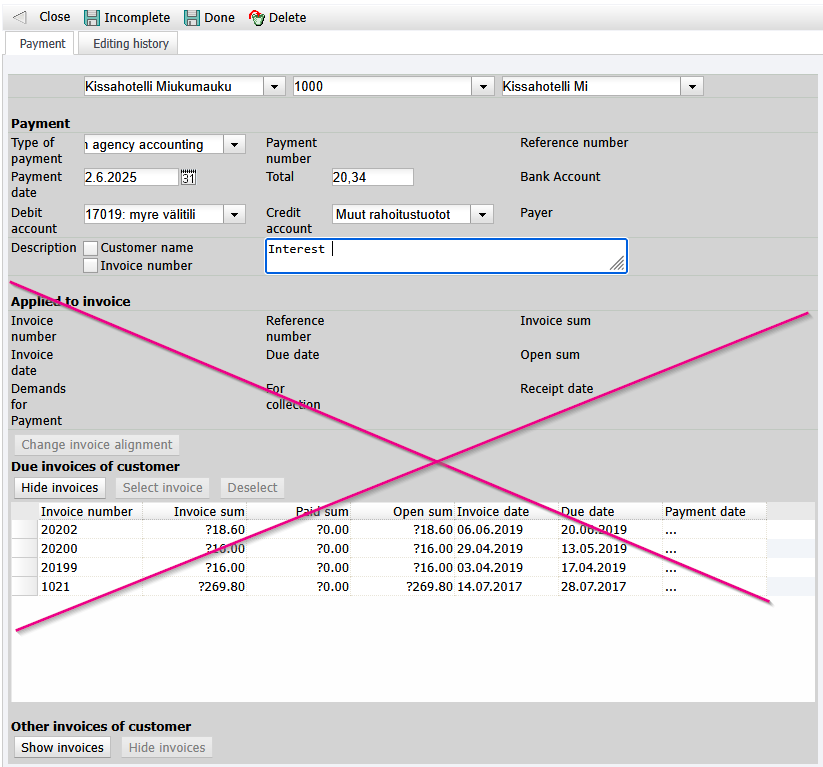
Task: Click open sum ?269.80
Action: click(x=429, y=586)
